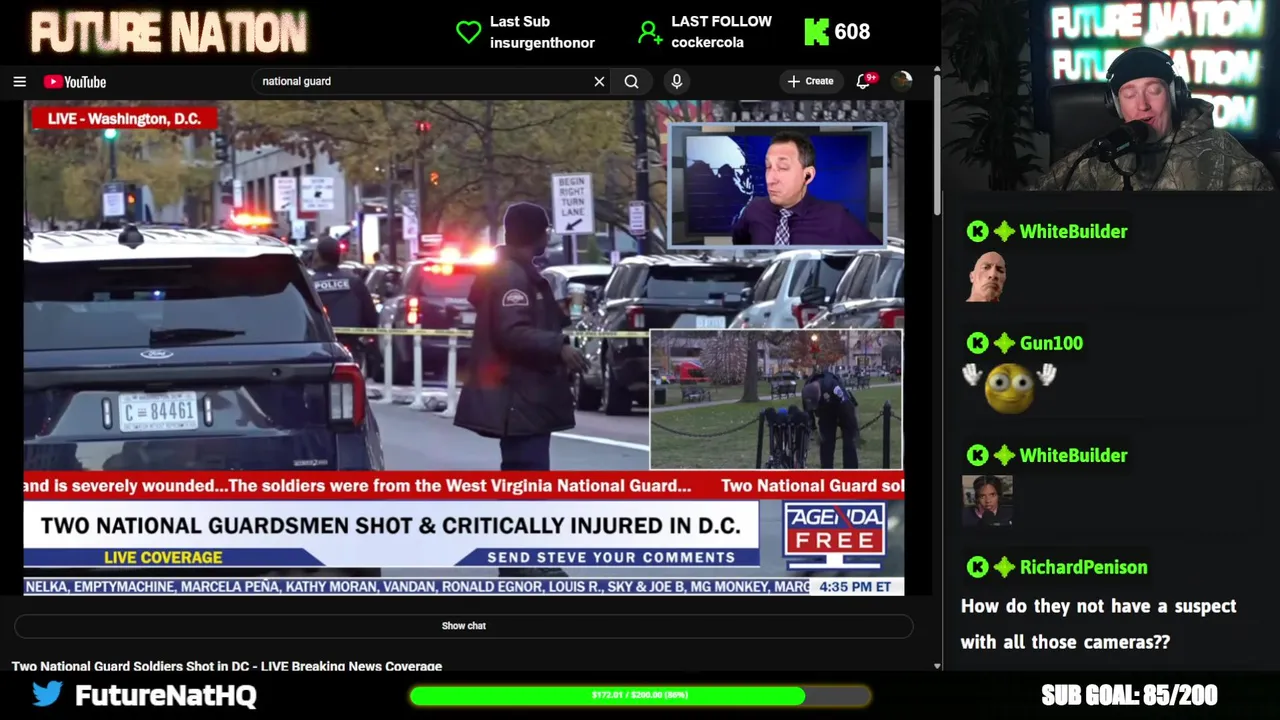Image resolution: width=1280 pixels, height=720 pixels.
Task: Click the cockercola last follow name
Action: [x=708, y=43]
